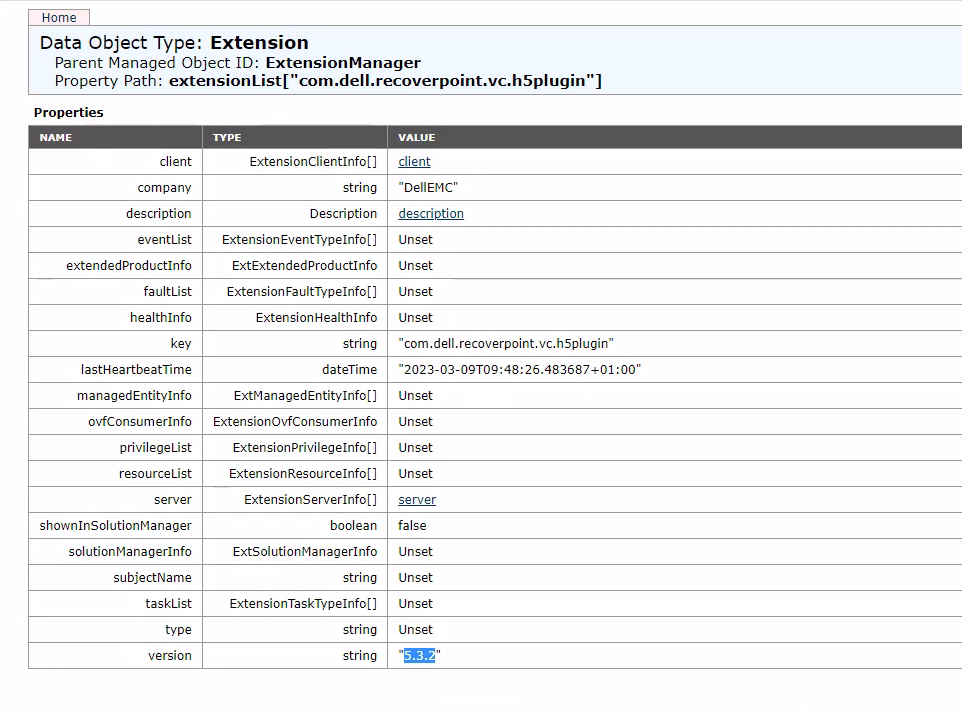Switch to the Home tab

click(57, 17)
